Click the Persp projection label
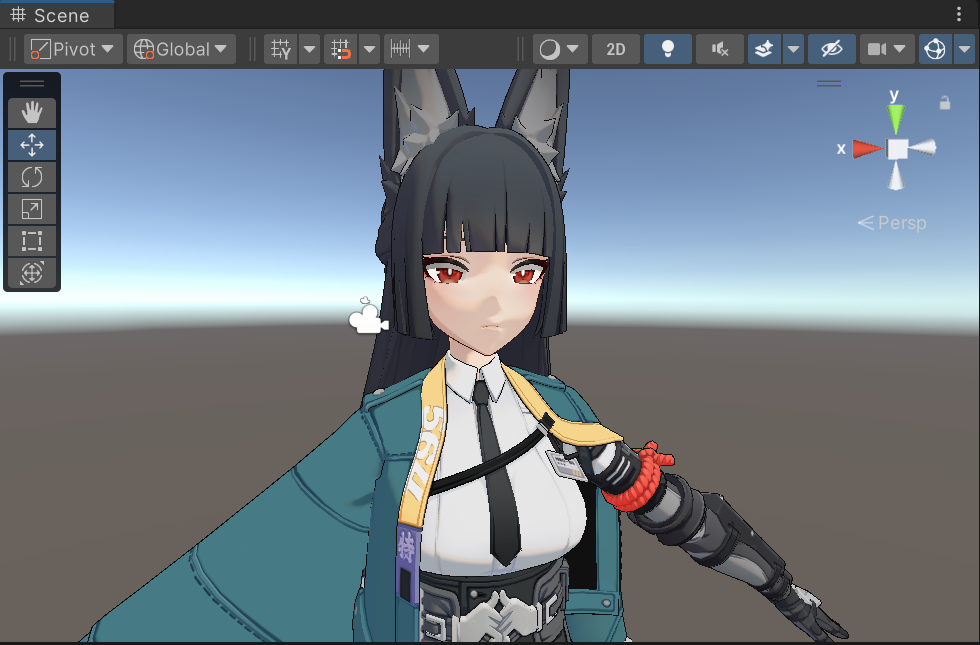 pos(893,223)
